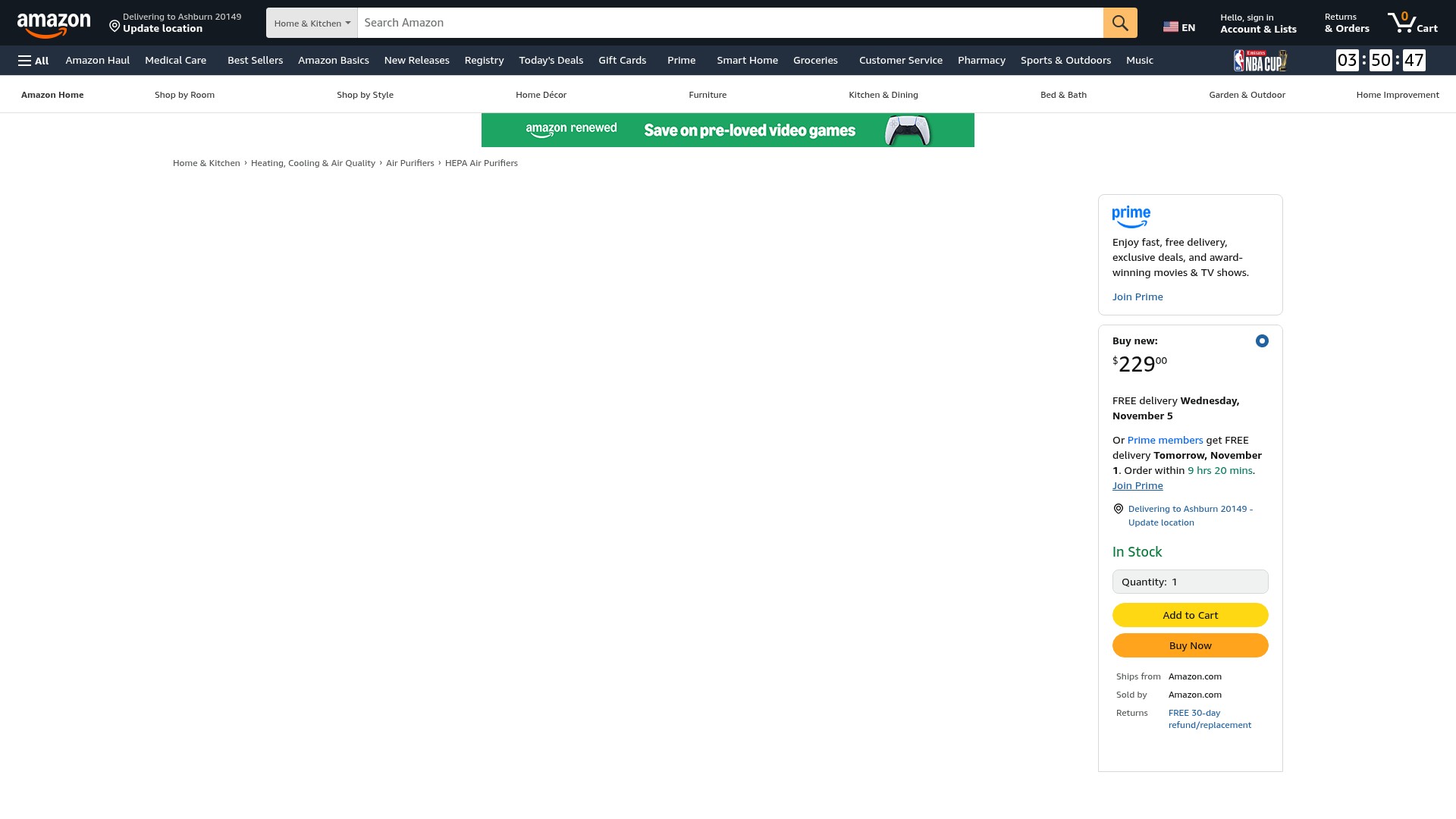The width and height of the screenshot is (1456, 819).
Task: Open Home Décor section
Action: 541,95
